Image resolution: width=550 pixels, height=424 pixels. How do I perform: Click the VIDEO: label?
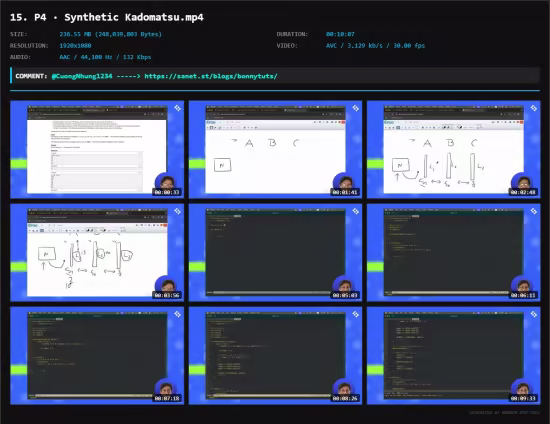pyautogui.click(x=287, y=46)
